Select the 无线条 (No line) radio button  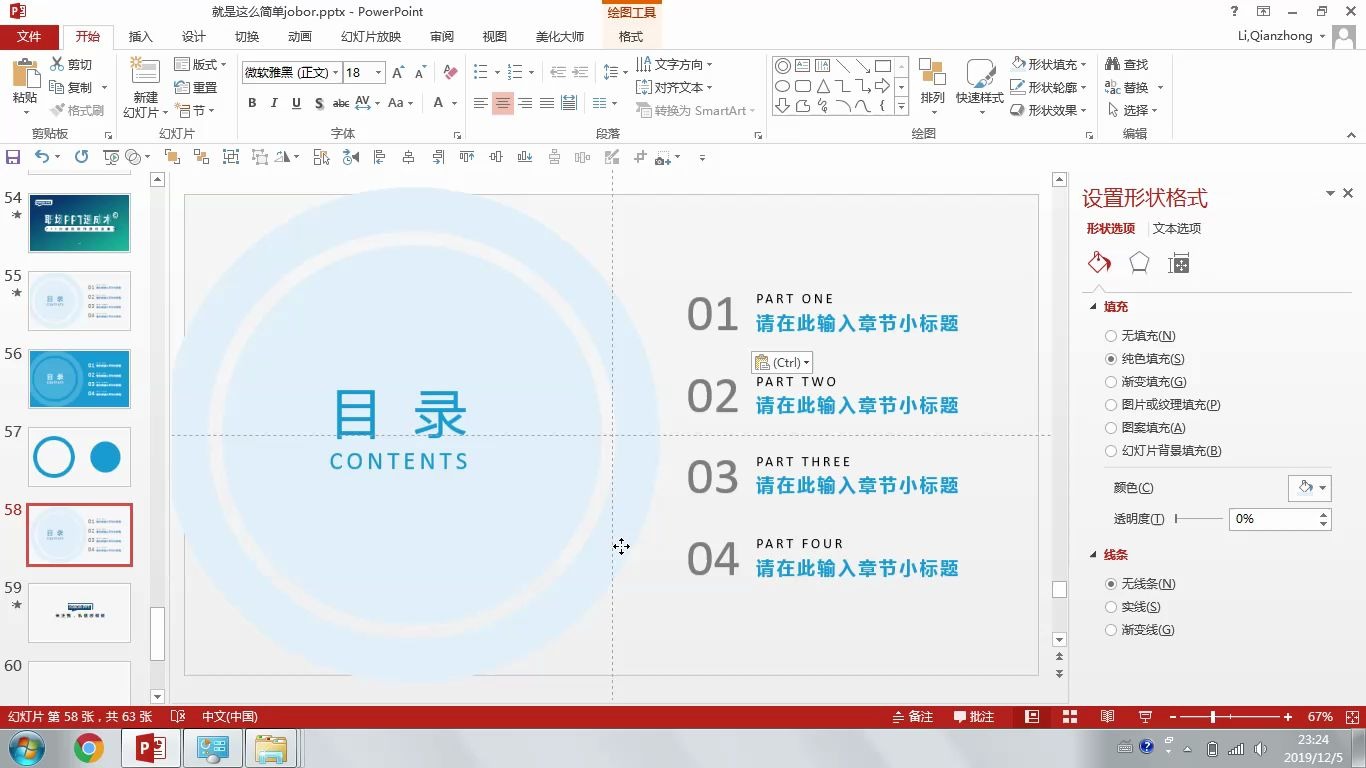point(1111,584)
